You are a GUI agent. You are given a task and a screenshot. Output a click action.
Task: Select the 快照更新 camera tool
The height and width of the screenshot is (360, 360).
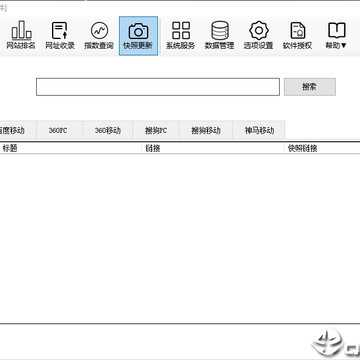(138, 36)
